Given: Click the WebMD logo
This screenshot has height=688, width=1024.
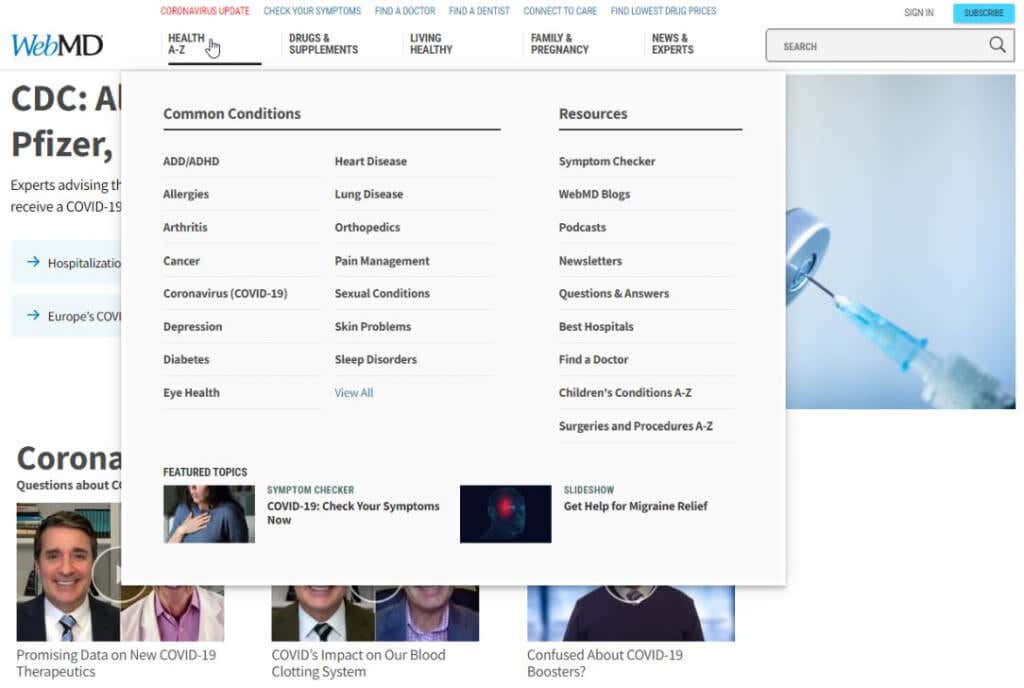Looking at the screenshot, I should click(57, 45).
